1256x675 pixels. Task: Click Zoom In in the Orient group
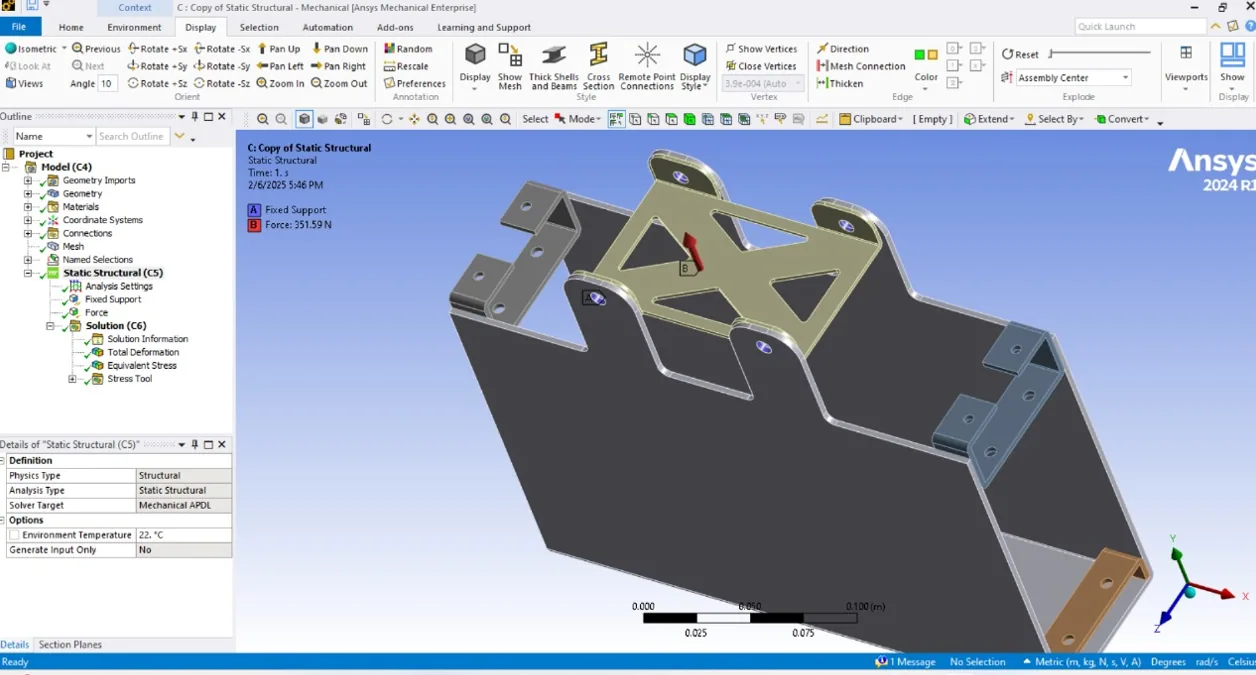click(x=280, y=83)
